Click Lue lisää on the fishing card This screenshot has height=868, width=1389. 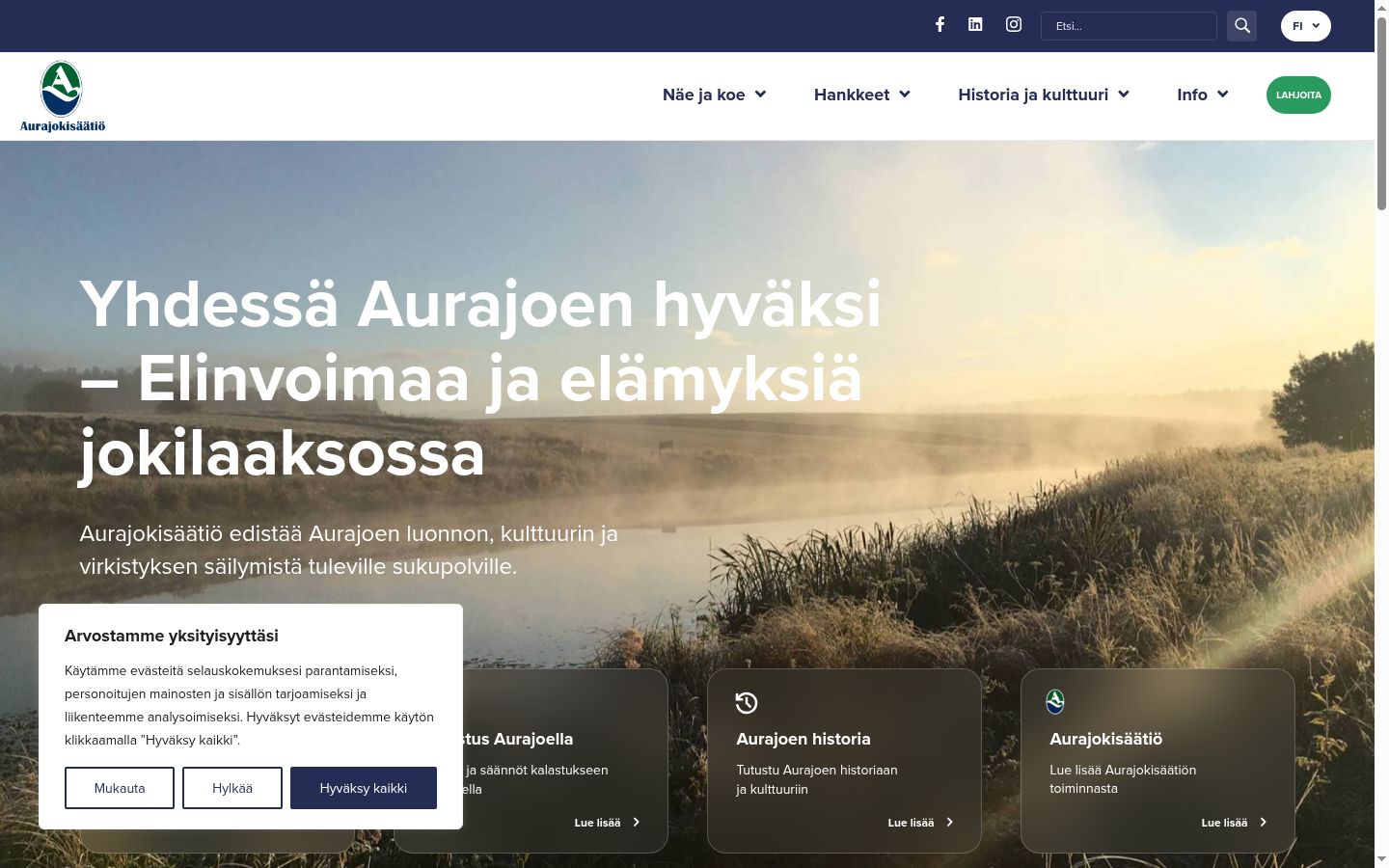pos(598,823)
